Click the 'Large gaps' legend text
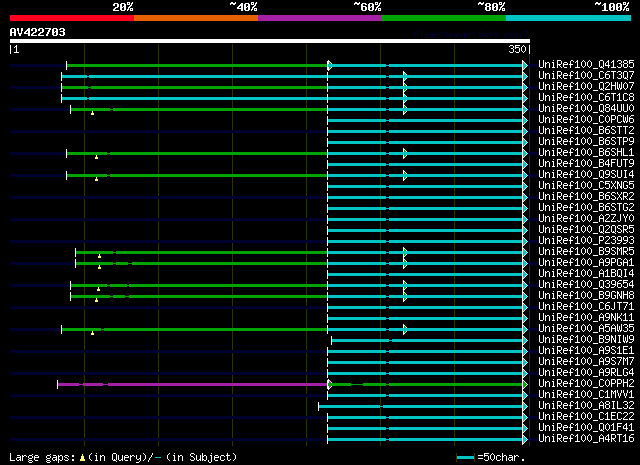 42,457
